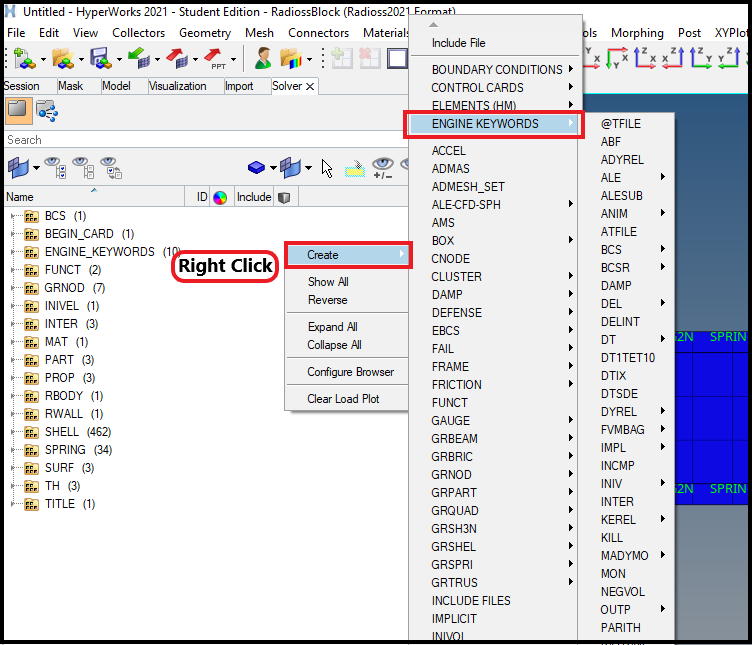This screenshot has width=752, height=645.
Task: Click the BCS folder icon in tree
Action: 32,217
